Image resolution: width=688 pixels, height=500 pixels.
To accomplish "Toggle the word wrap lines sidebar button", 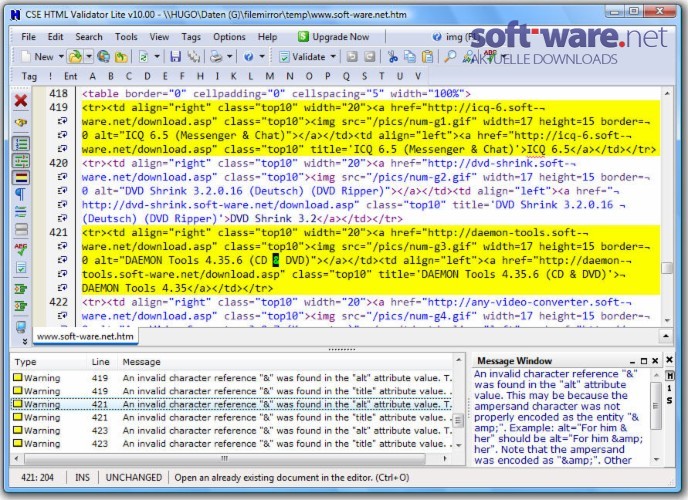I will tap(21, 212).
